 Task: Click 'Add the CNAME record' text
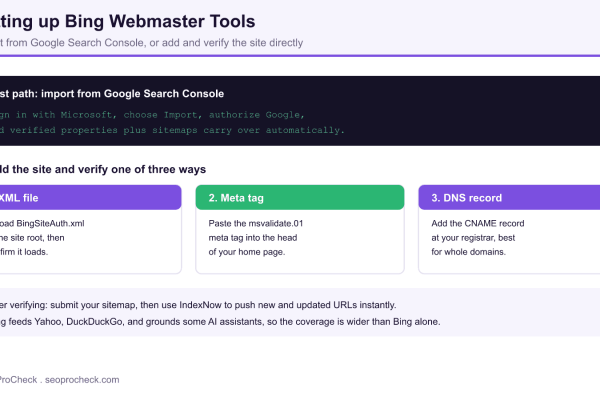(478, 224)
